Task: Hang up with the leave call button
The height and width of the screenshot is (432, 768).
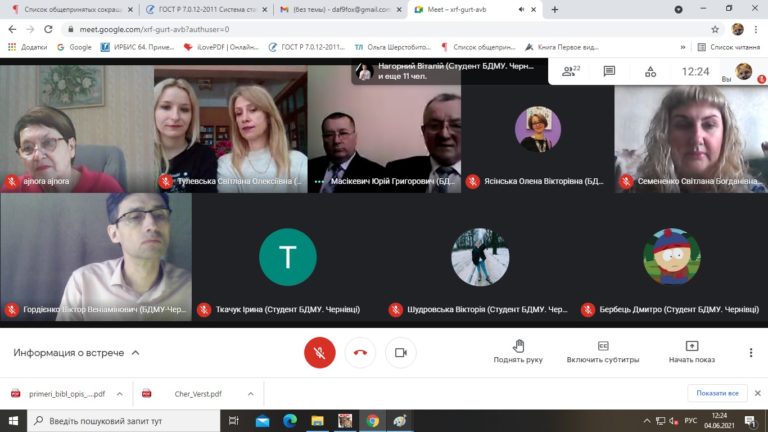Action: (x=360, y=353)
